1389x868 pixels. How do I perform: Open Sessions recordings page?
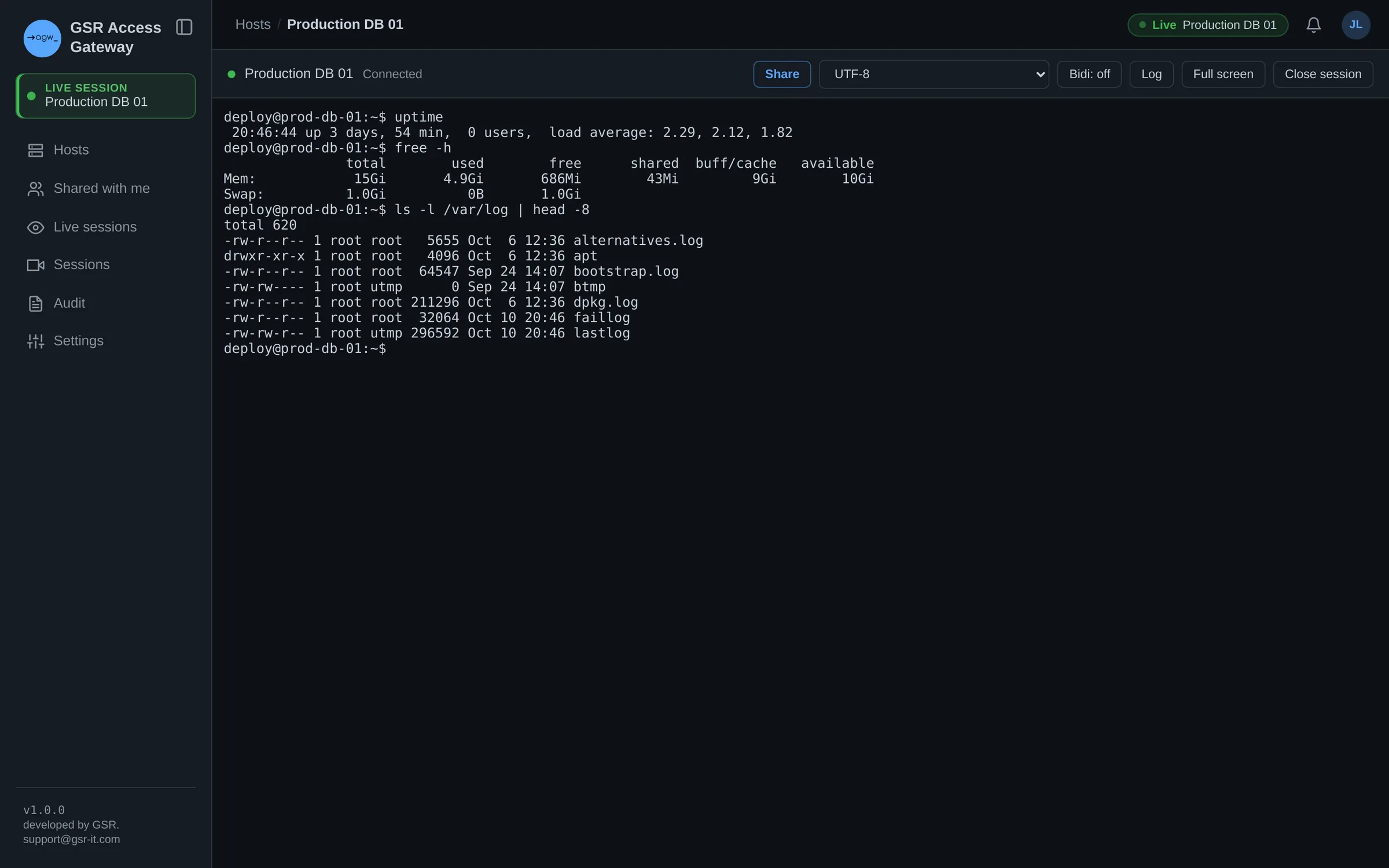pyautogui.click(x=105, y=264)
